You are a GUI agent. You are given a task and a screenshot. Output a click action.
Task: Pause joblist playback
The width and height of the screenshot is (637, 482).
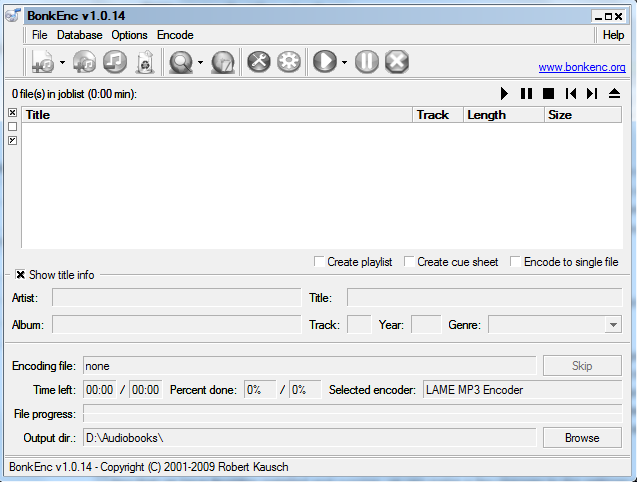pyautogui.click(x=526, y=94)
